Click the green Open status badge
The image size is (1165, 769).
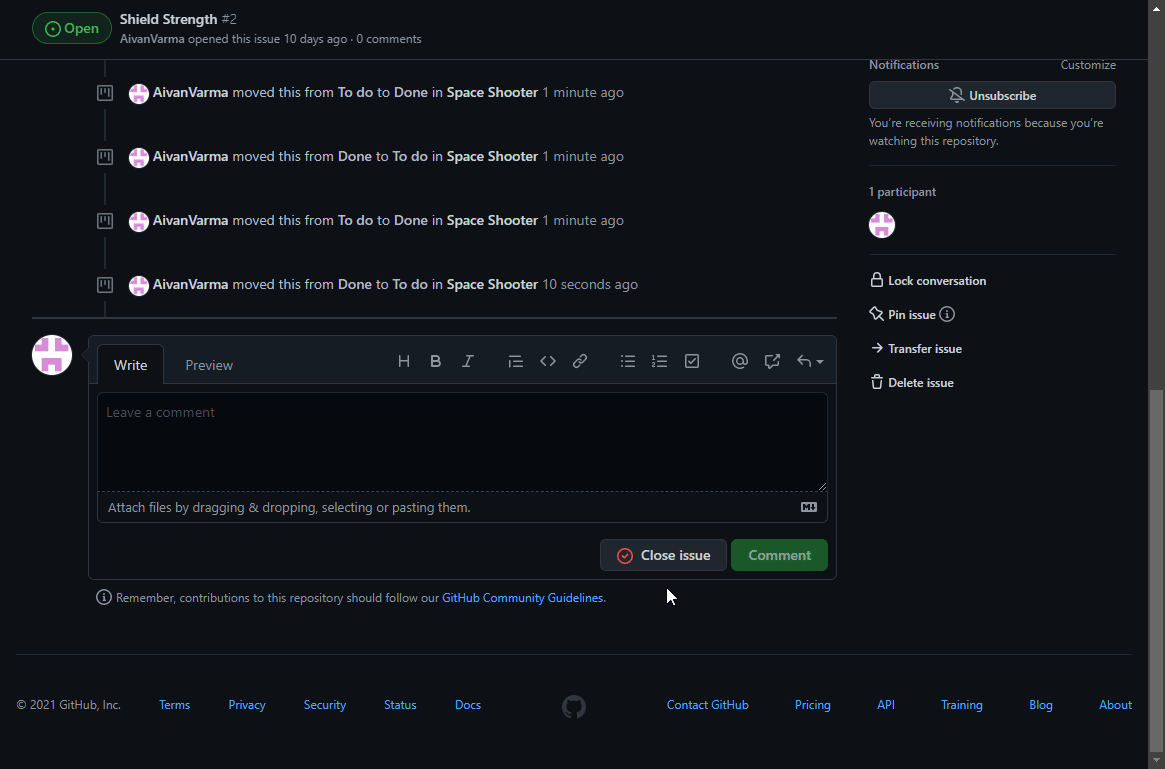pos(72,28)
